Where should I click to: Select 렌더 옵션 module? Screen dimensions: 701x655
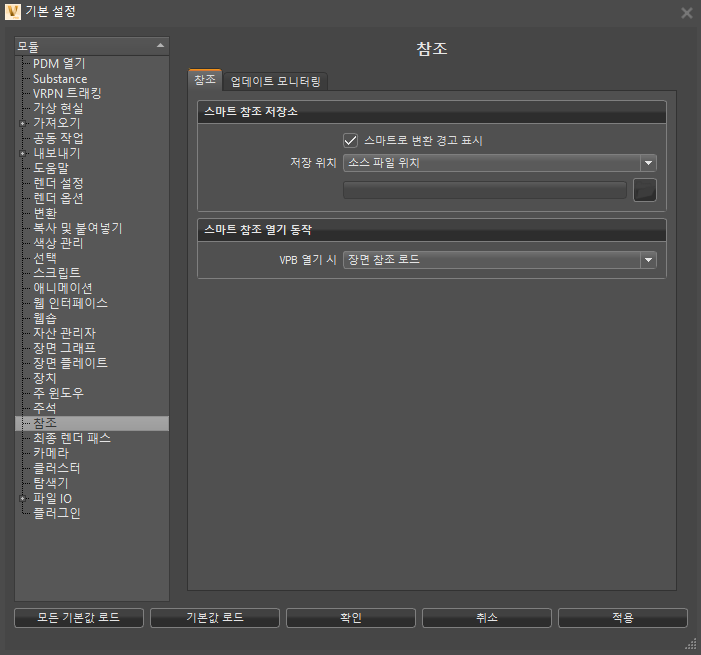(x=58, y=198)
